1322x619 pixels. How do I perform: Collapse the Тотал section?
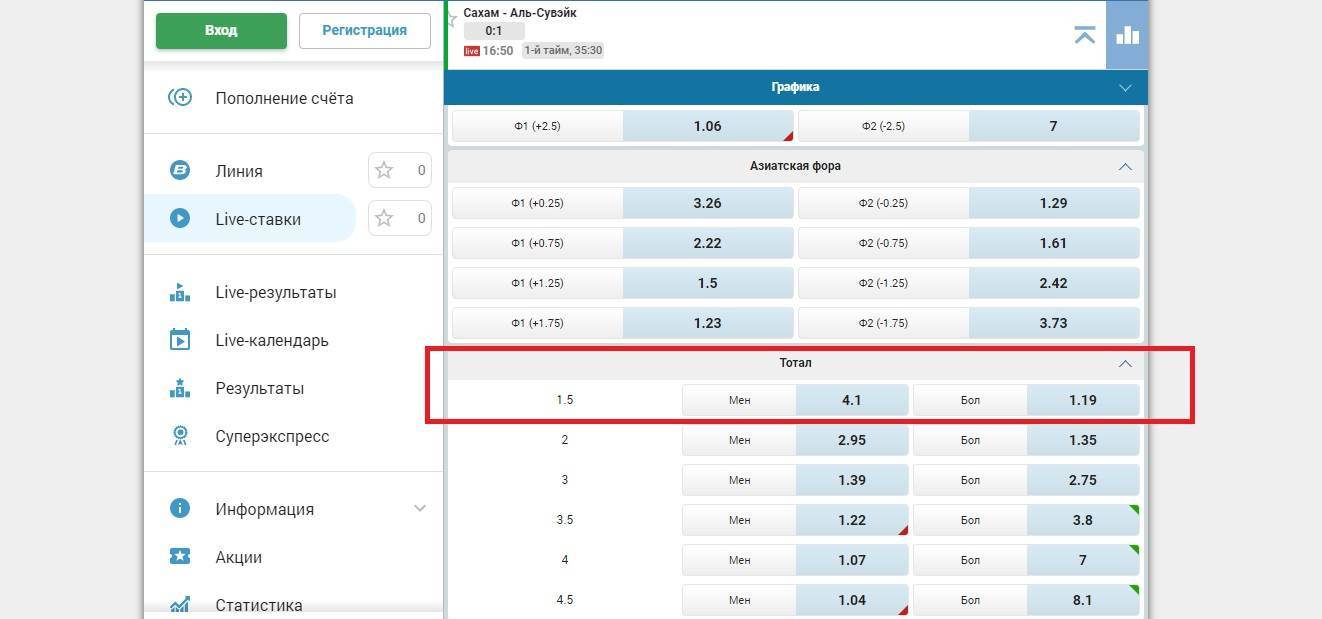tap(1125, 363)
